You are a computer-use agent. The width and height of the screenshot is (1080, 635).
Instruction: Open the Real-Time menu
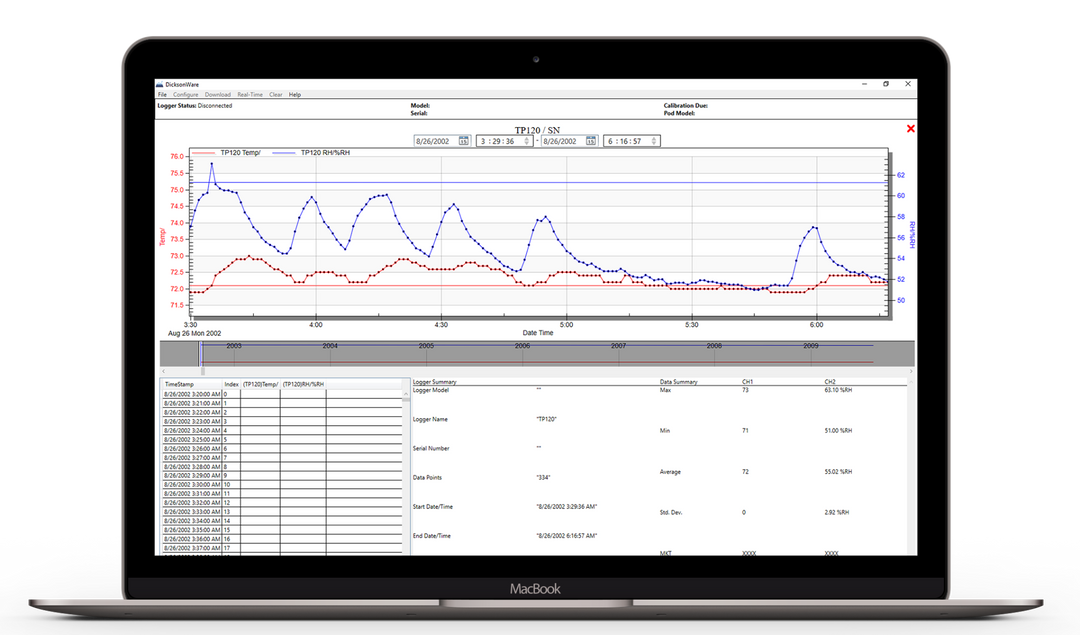click(250, 94)
